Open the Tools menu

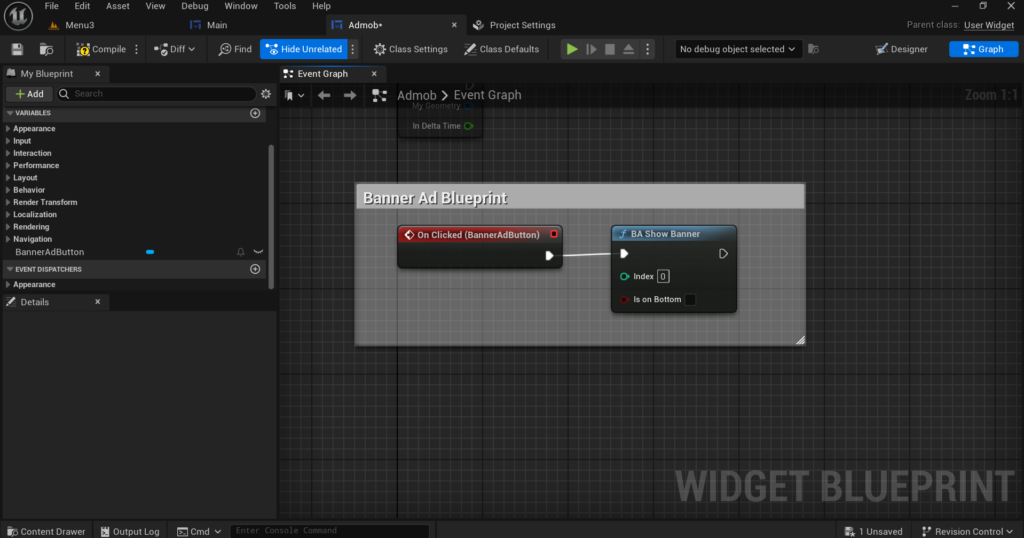point(285,6)
